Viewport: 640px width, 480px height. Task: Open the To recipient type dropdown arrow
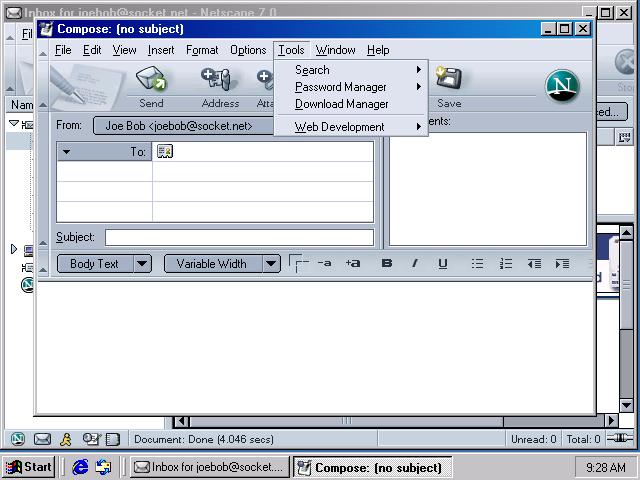66,152
